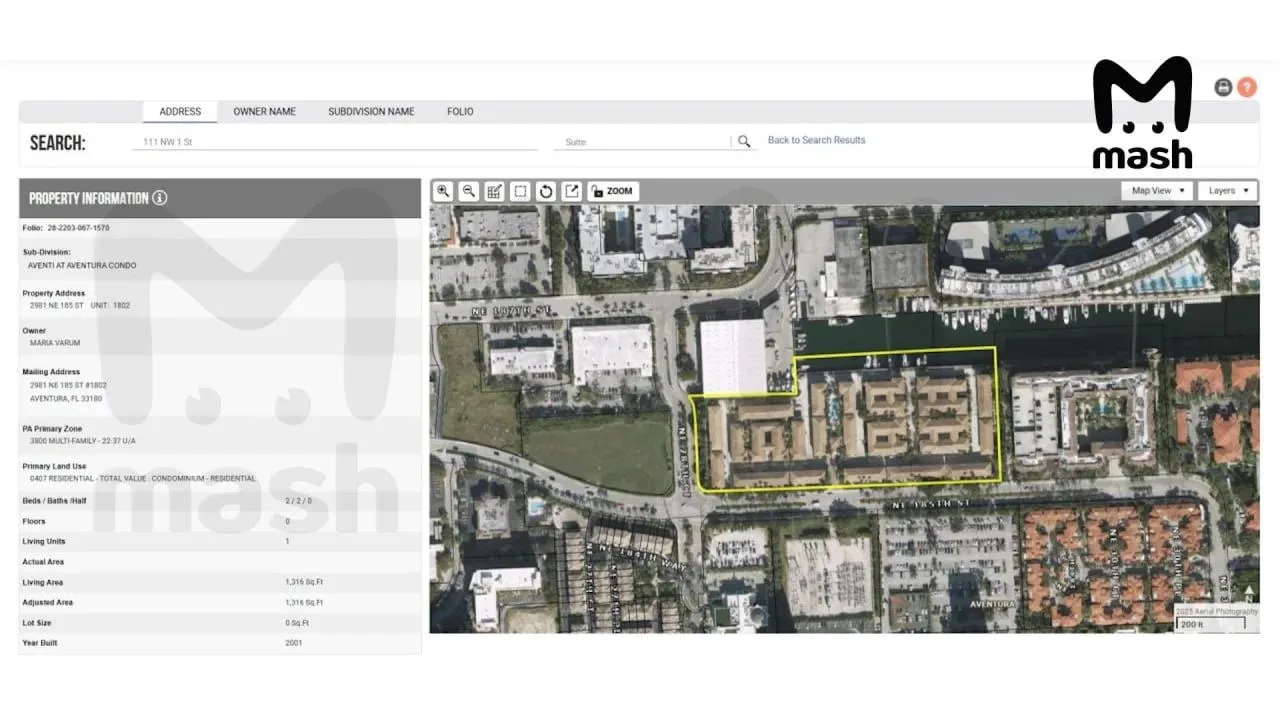Click the zoom in magnifier icon
The image size is (1280, 720).
(443, 191)
